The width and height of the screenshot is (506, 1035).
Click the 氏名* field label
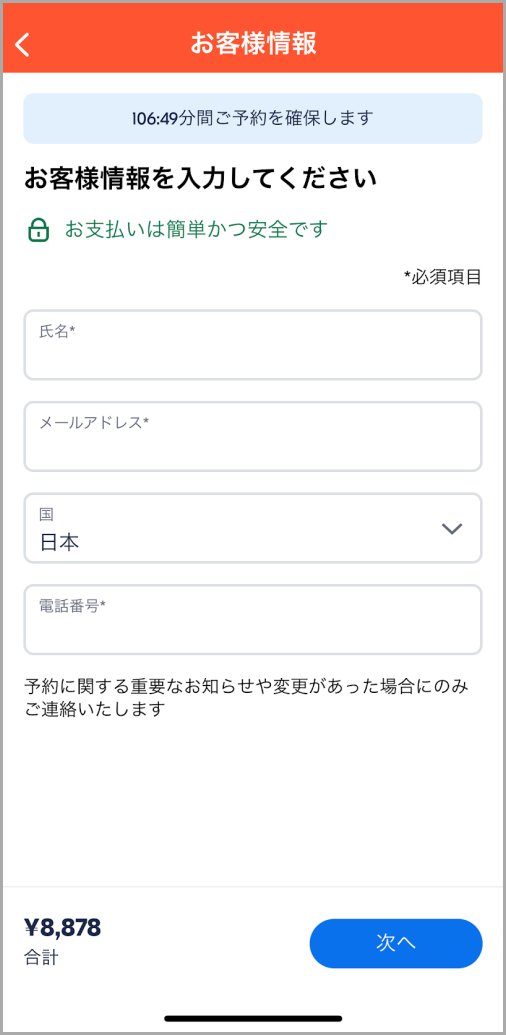pos(57,332)
